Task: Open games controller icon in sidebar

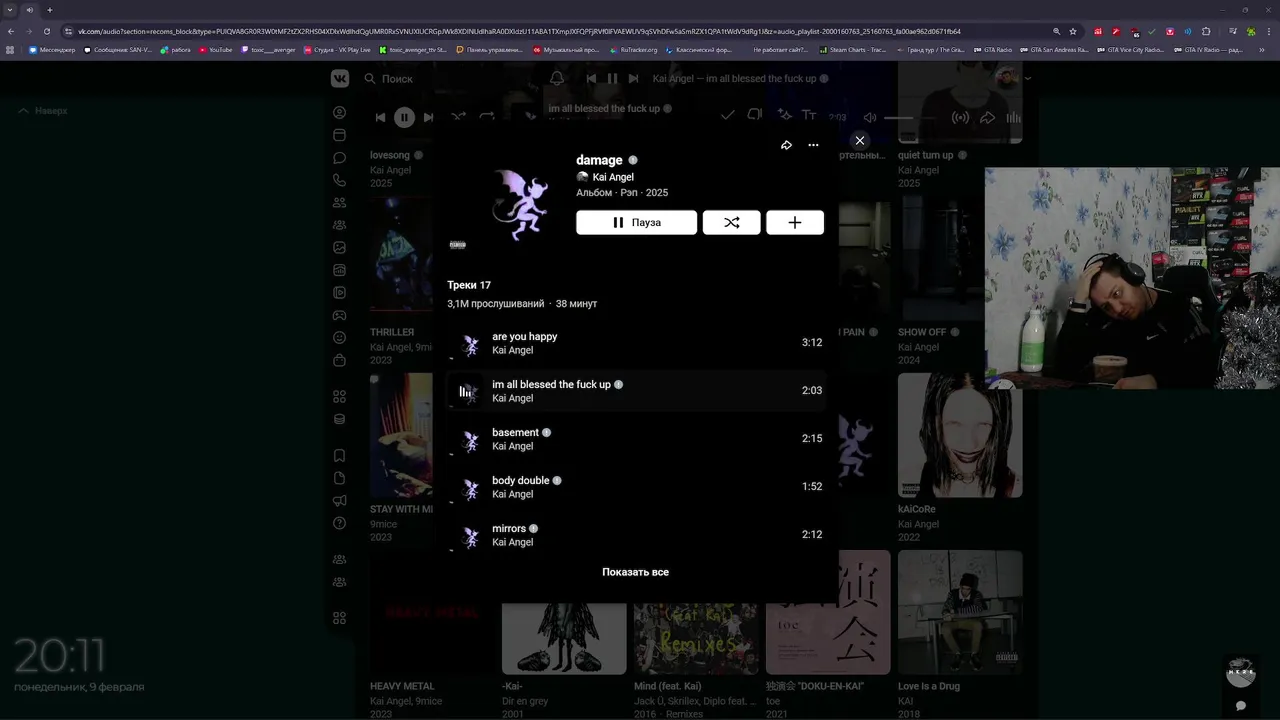Action: coord(340,316)
